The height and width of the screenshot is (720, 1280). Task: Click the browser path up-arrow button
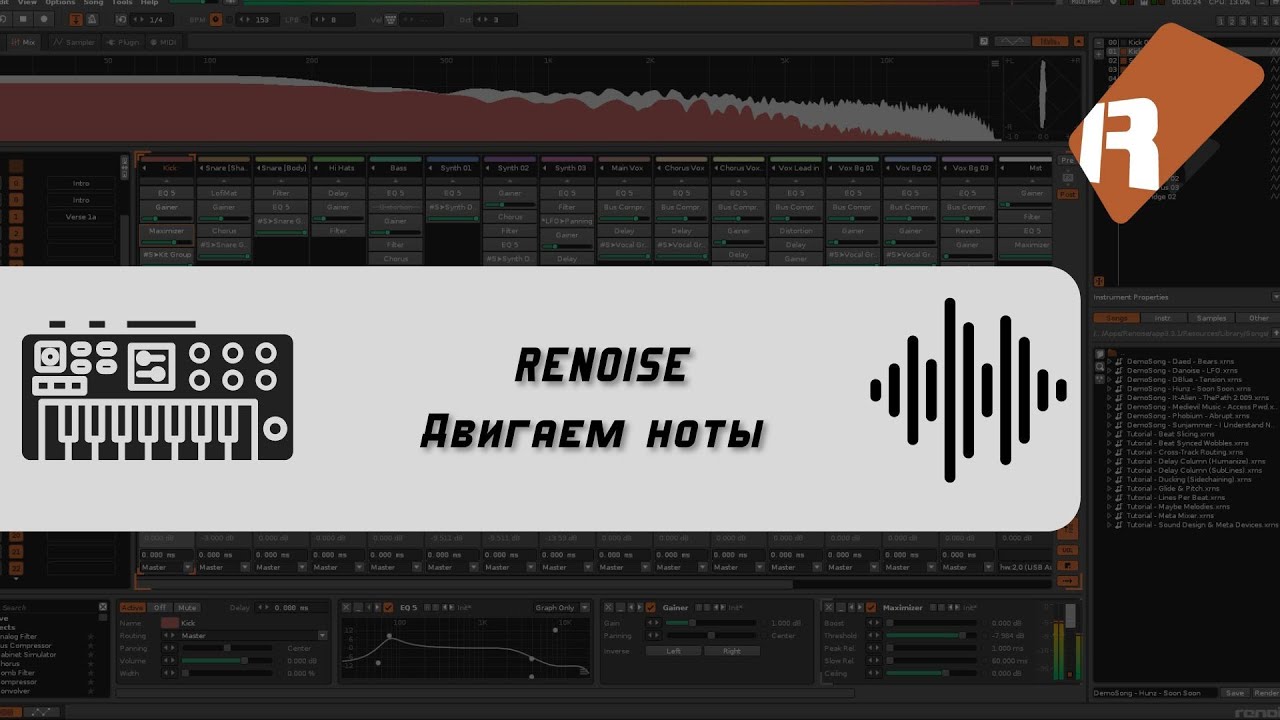1275,333
